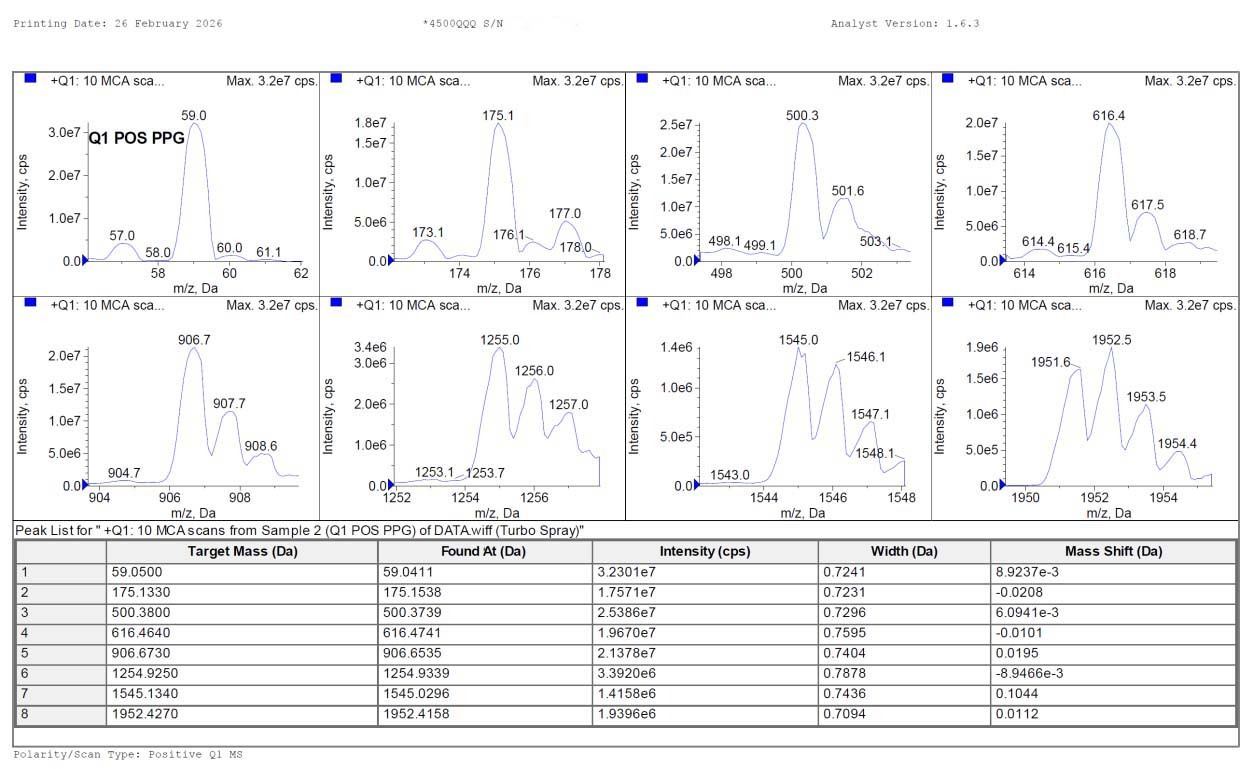Click found-at cell '175.1538'

[486, 592]
